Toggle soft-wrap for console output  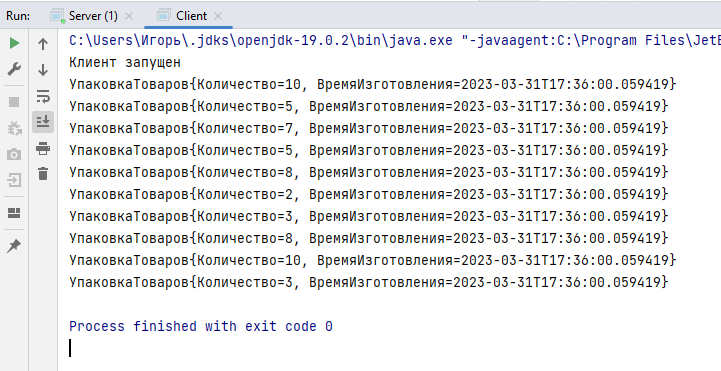point(43,96)
